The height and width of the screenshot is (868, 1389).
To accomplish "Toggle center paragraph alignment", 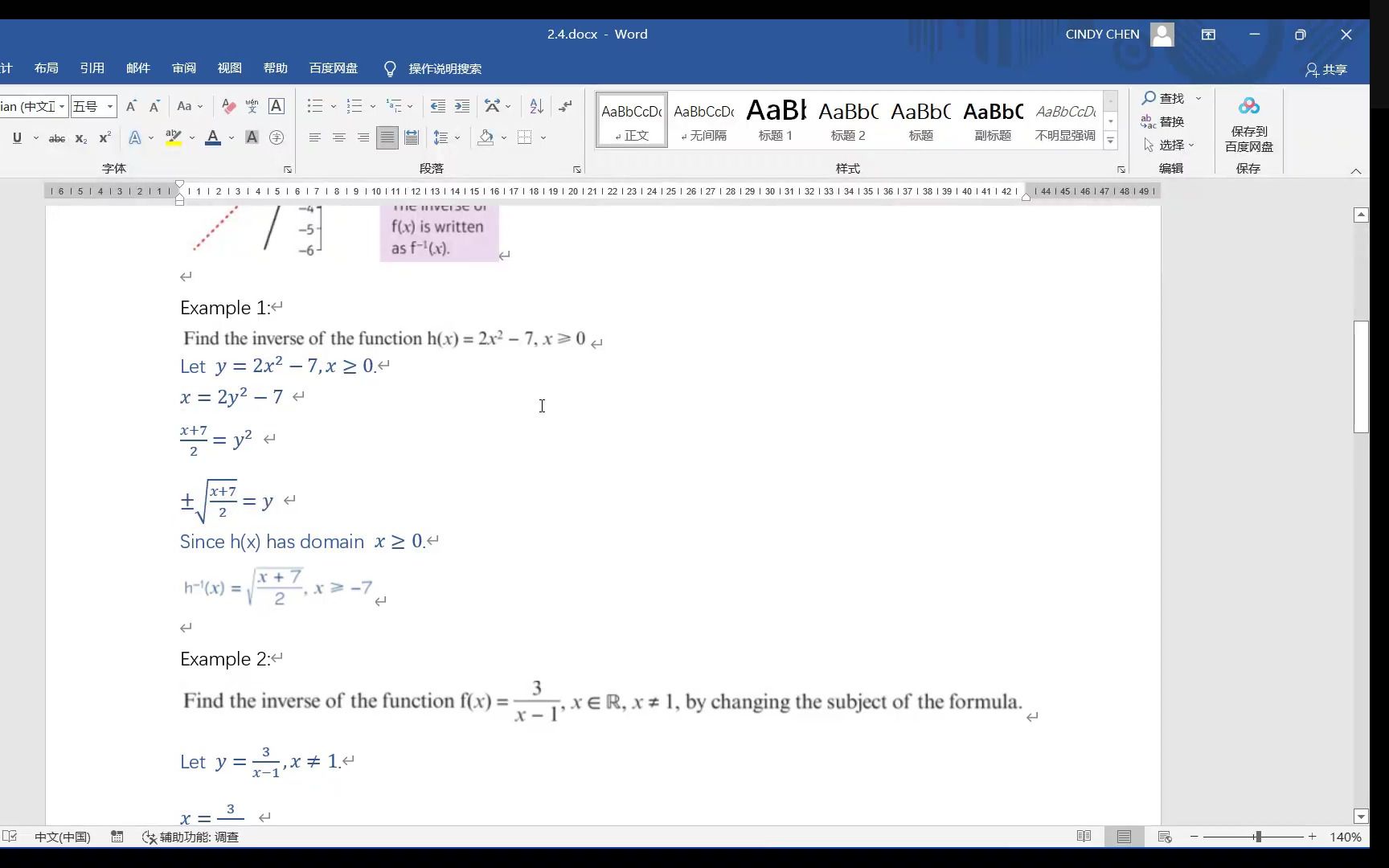I will coord(338,137).
